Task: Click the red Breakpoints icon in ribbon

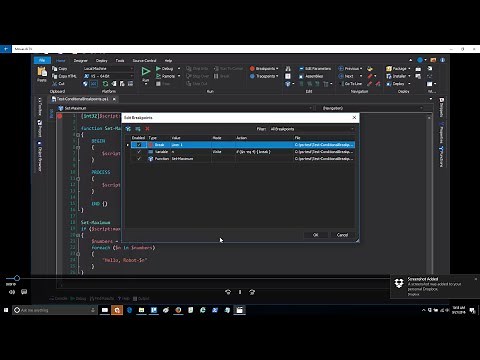Action: point(252,68)
